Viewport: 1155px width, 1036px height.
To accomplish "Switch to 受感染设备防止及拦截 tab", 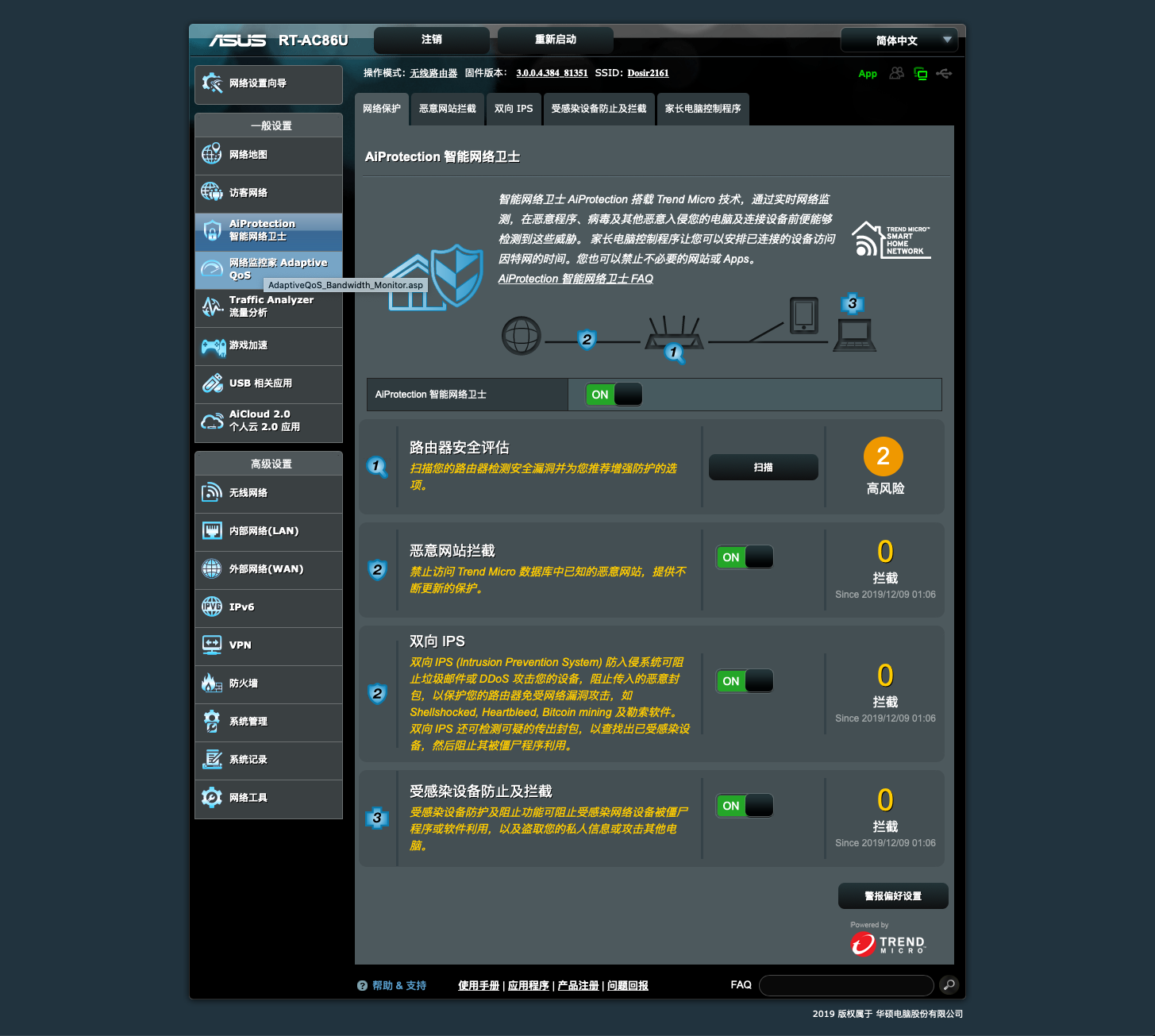I will coord(599,109).
